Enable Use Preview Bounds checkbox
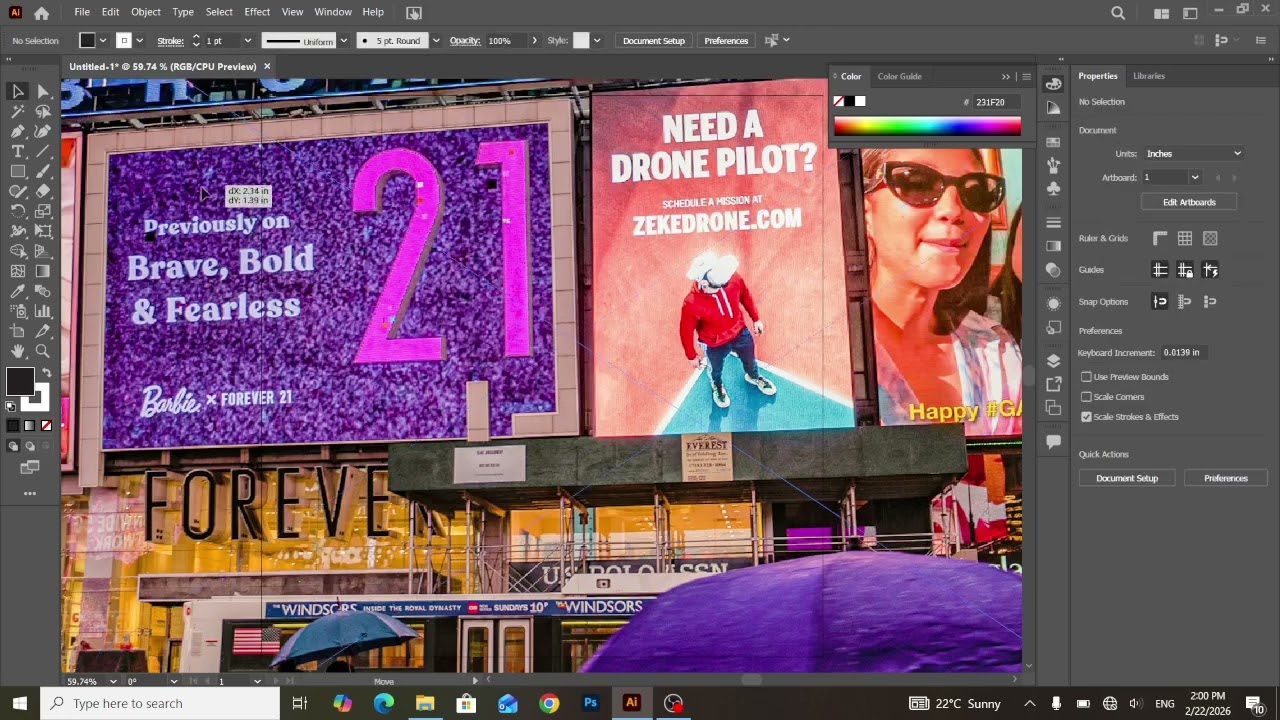1280x720 pixels. click(1086, 377)
